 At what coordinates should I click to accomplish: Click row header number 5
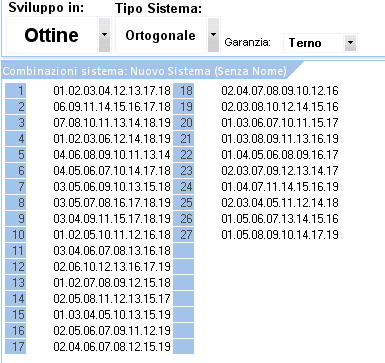pyautogui.click(x=16, y=155)
